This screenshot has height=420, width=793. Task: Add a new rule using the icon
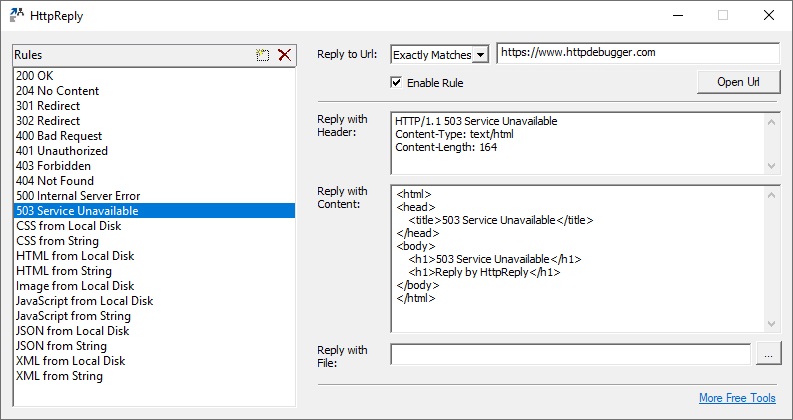coord(262,55)
